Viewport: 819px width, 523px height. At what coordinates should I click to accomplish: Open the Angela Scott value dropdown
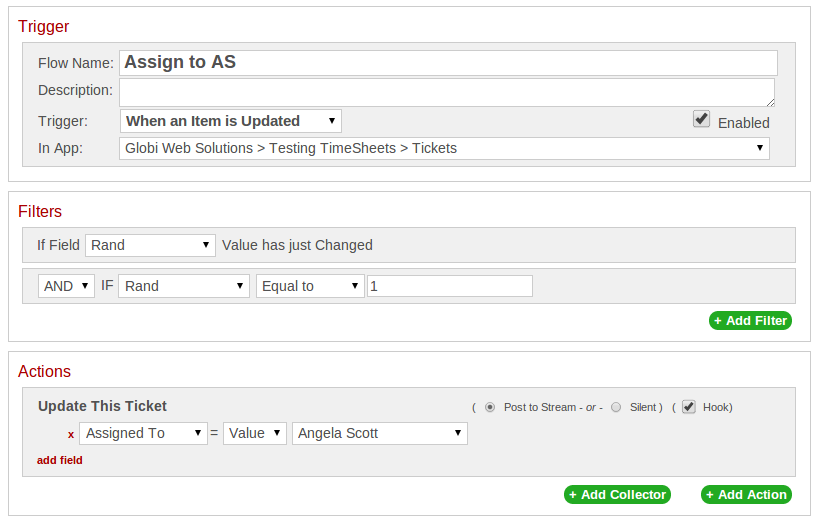380,433
